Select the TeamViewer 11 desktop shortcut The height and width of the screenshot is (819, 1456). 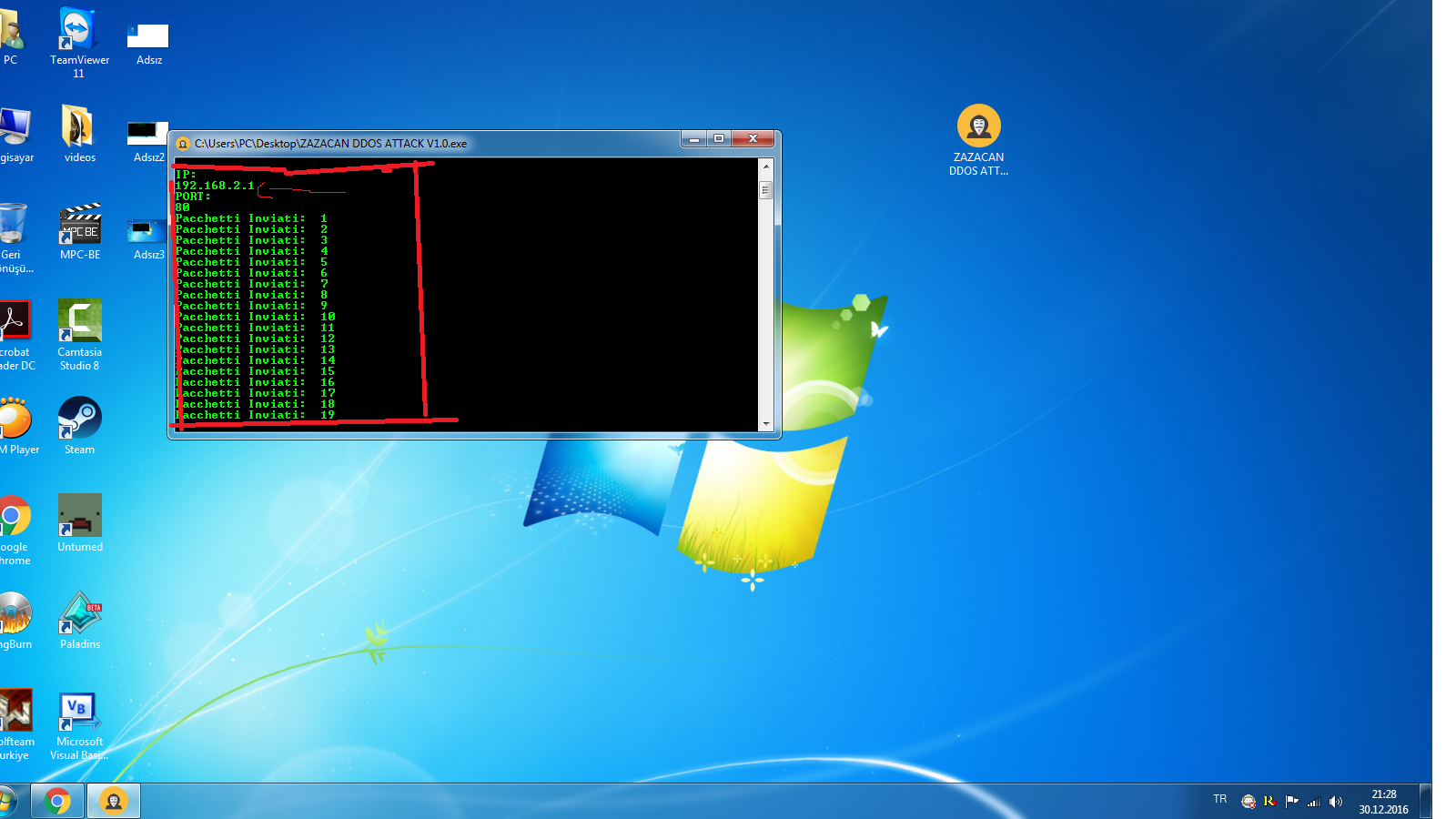79,42
